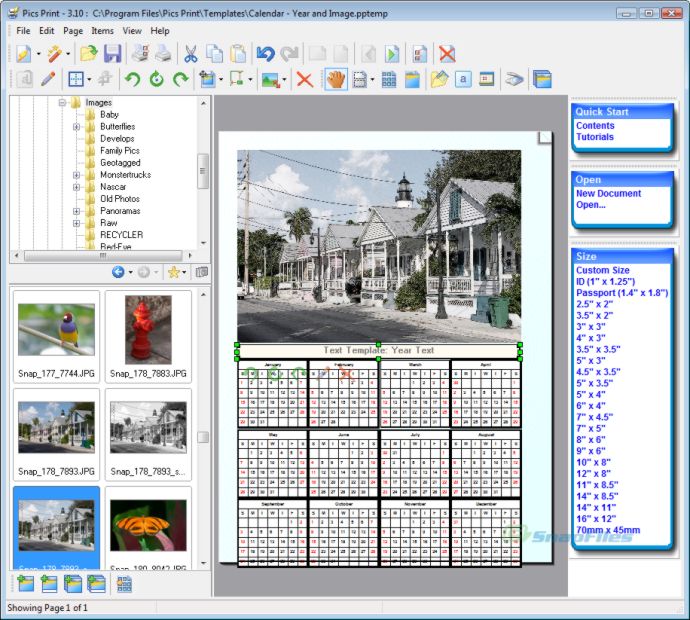Click the green circular rotate/refresh icon
The height and width of the screenshot is (620, 690).
[157, 80]
